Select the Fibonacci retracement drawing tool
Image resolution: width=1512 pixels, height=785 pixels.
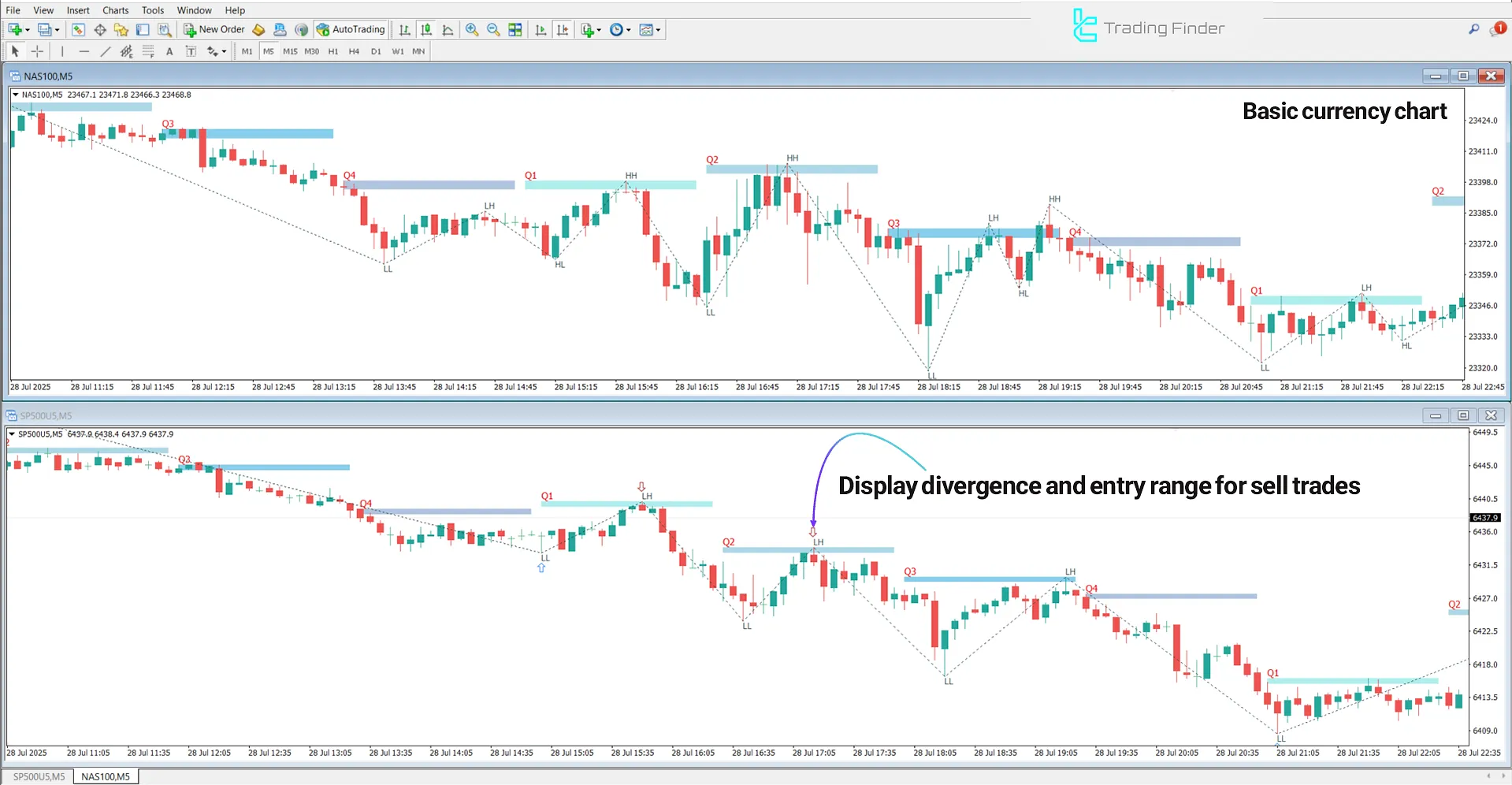click(x=148, y=51)
